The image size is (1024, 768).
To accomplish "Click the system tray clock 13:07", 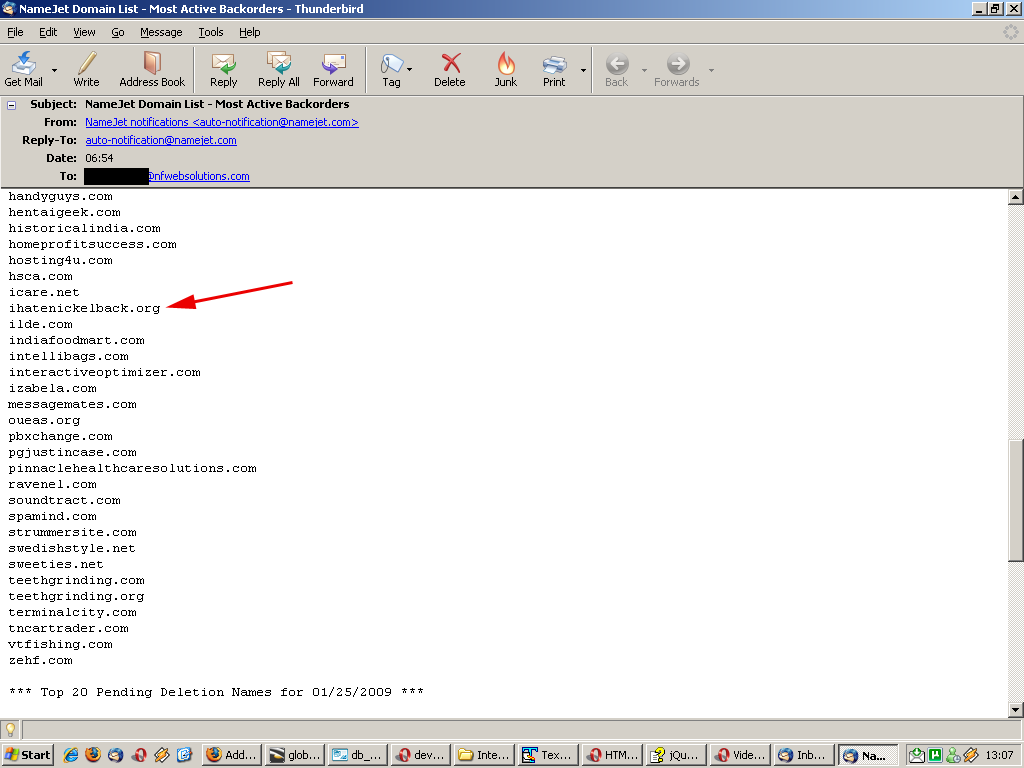I will coord(999,756).
